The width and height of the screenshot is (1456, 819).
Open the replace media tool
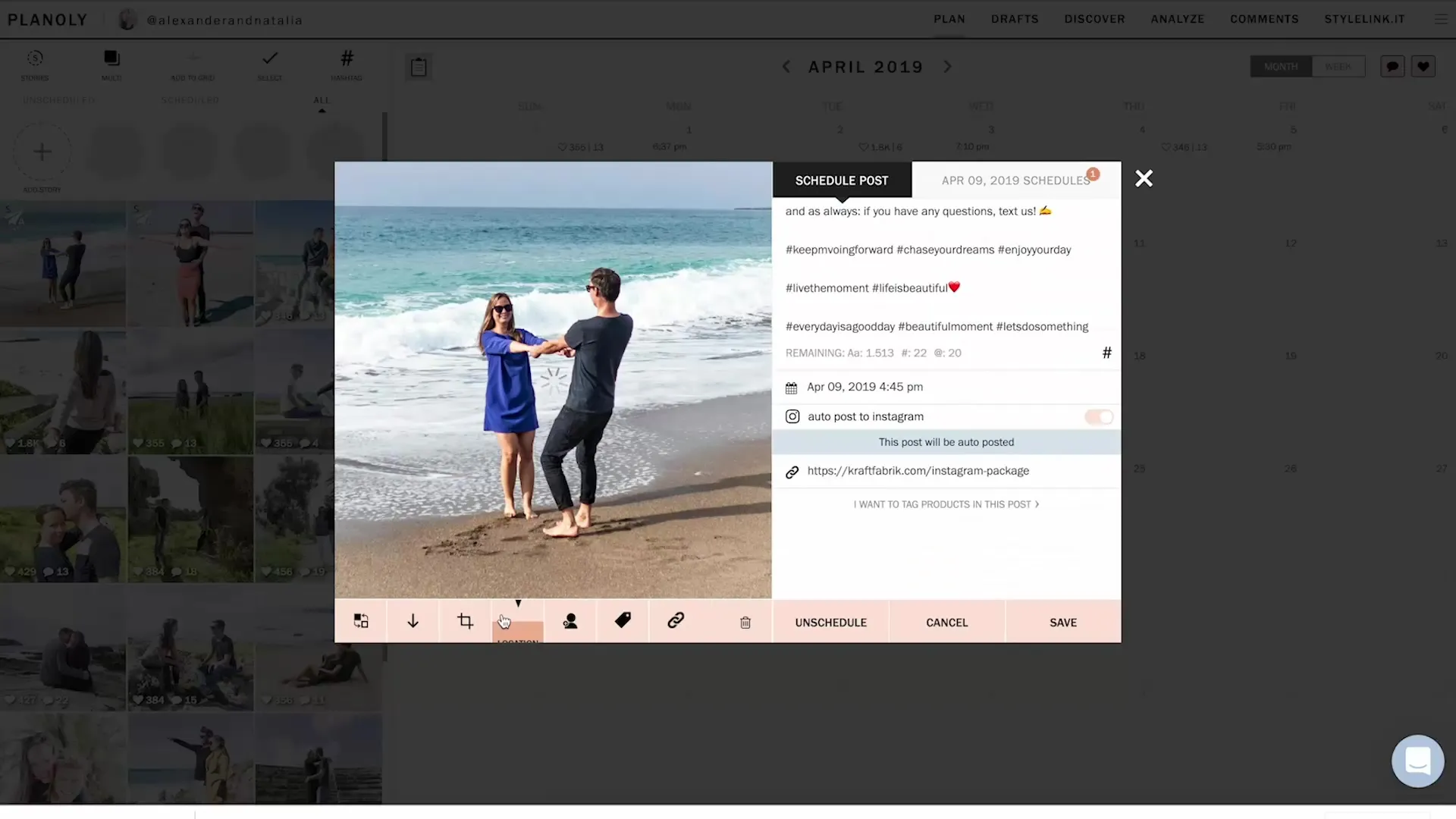point(361,621)
